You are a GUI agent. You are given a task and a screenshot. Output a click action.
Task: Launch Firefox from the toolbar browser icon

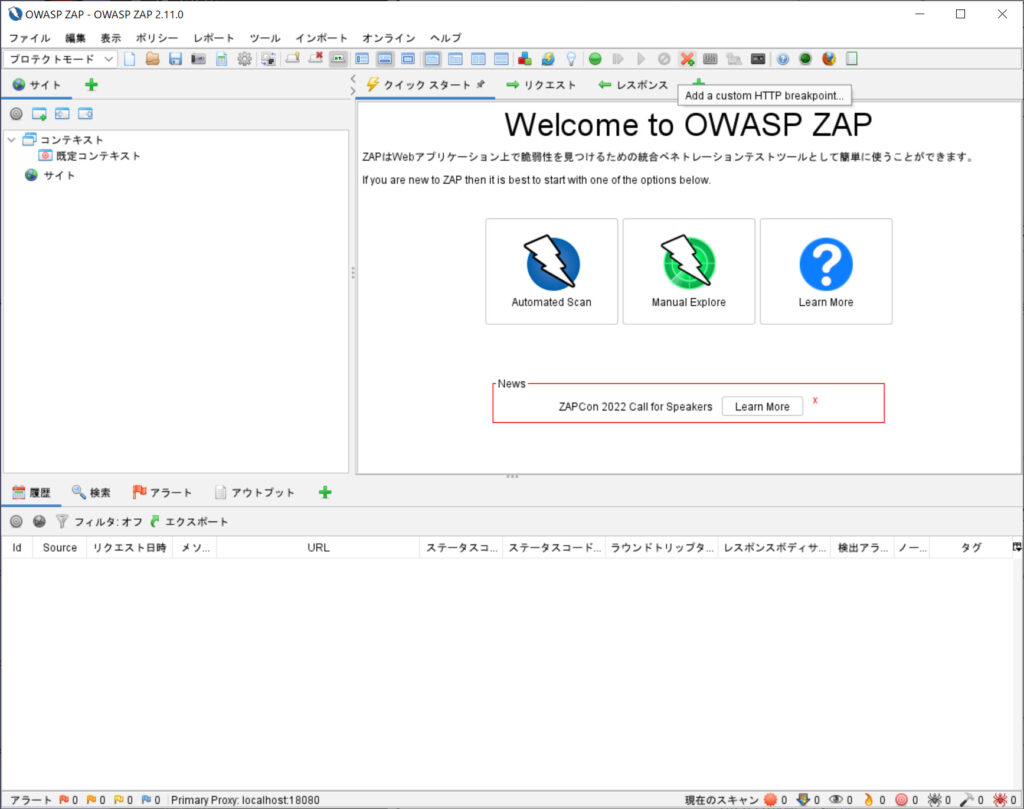click(x=827, y=59)
